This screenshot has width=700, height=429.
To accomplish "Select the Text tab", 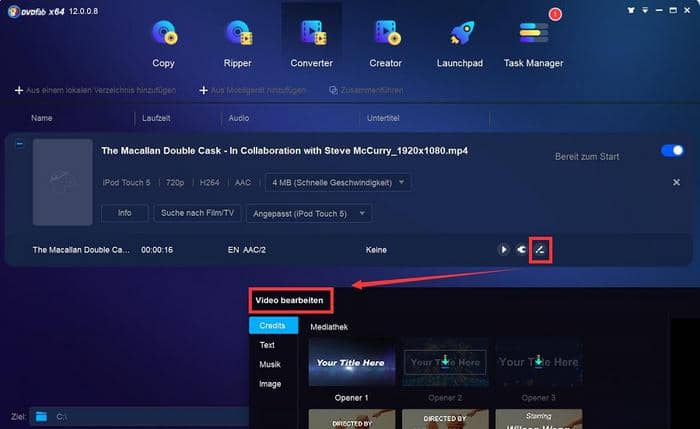I will point(267,345).
